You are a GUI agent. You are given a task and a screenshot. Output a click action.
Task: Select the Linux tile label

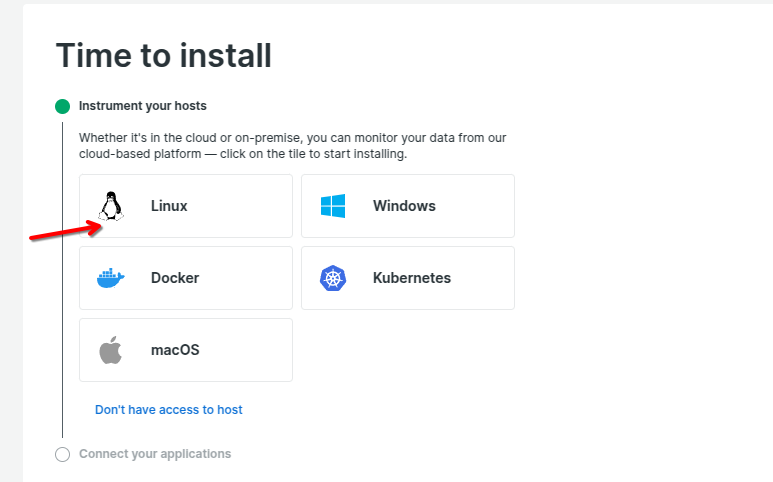(169, 206)
